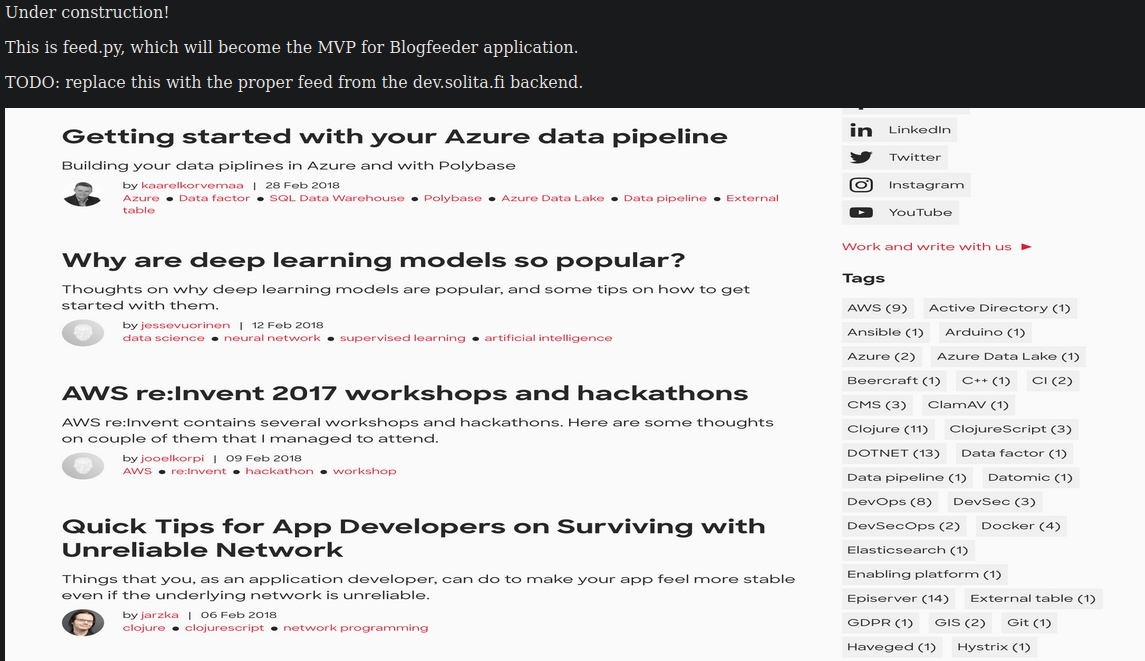Select the Clojure (11) tag
The width and height of the screenshot is (1145, 661).
pos(887,429)
